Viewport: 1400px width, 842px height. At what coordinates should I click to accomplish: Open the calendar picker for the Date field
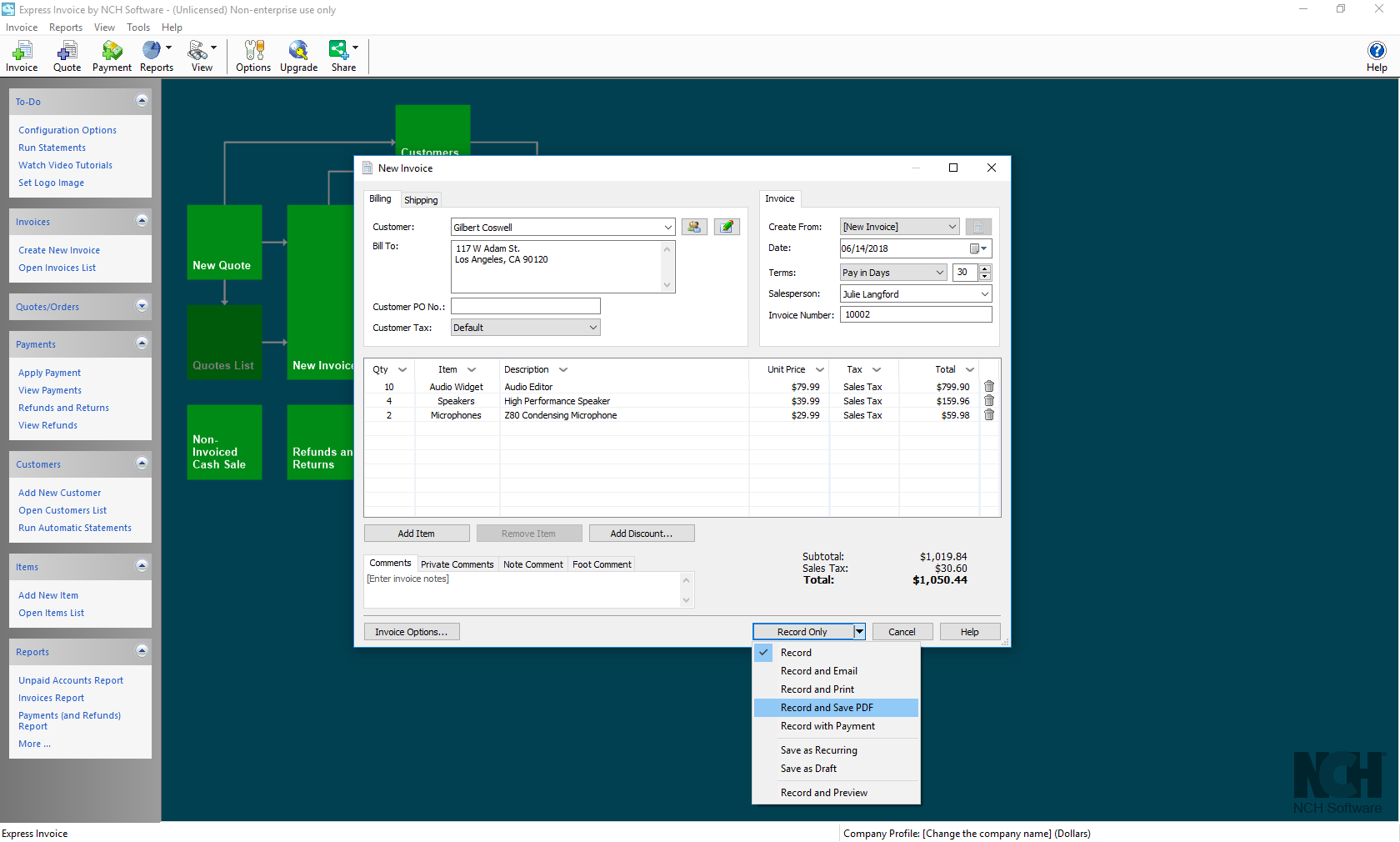click(978, 248)
